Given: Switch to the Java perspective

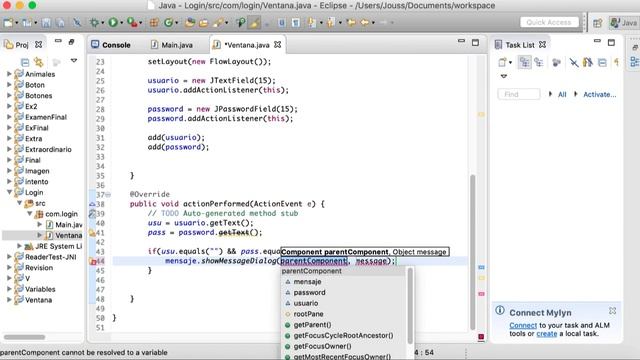Looking at the screenshot, I should [x=623, y=23].
